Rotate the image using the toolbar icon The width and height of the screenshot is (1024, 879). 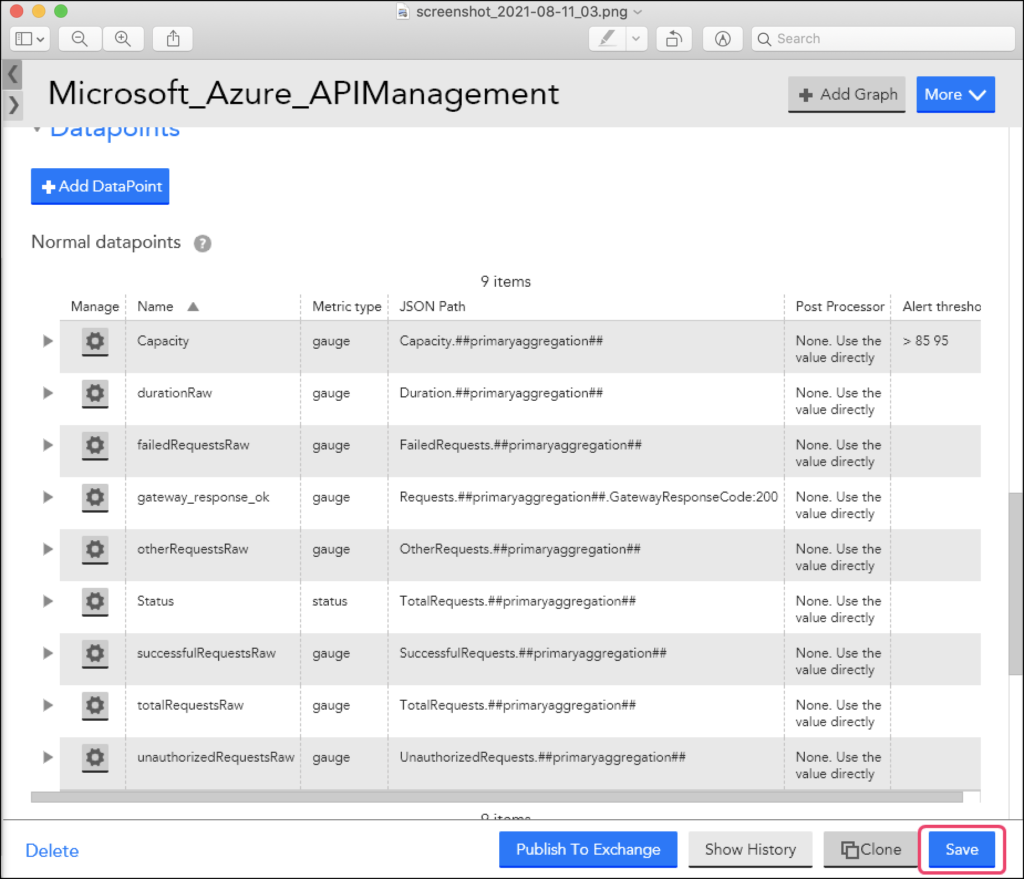(x=674, y=39)
